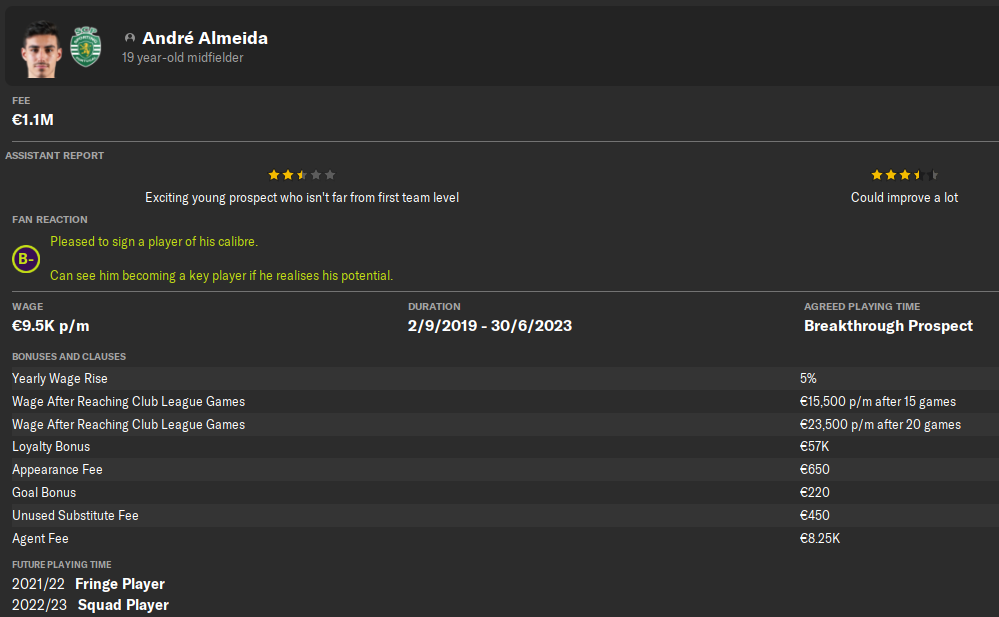Open André Almeida's name link
This screenshot has height=617, width=999.
[205, 38]
